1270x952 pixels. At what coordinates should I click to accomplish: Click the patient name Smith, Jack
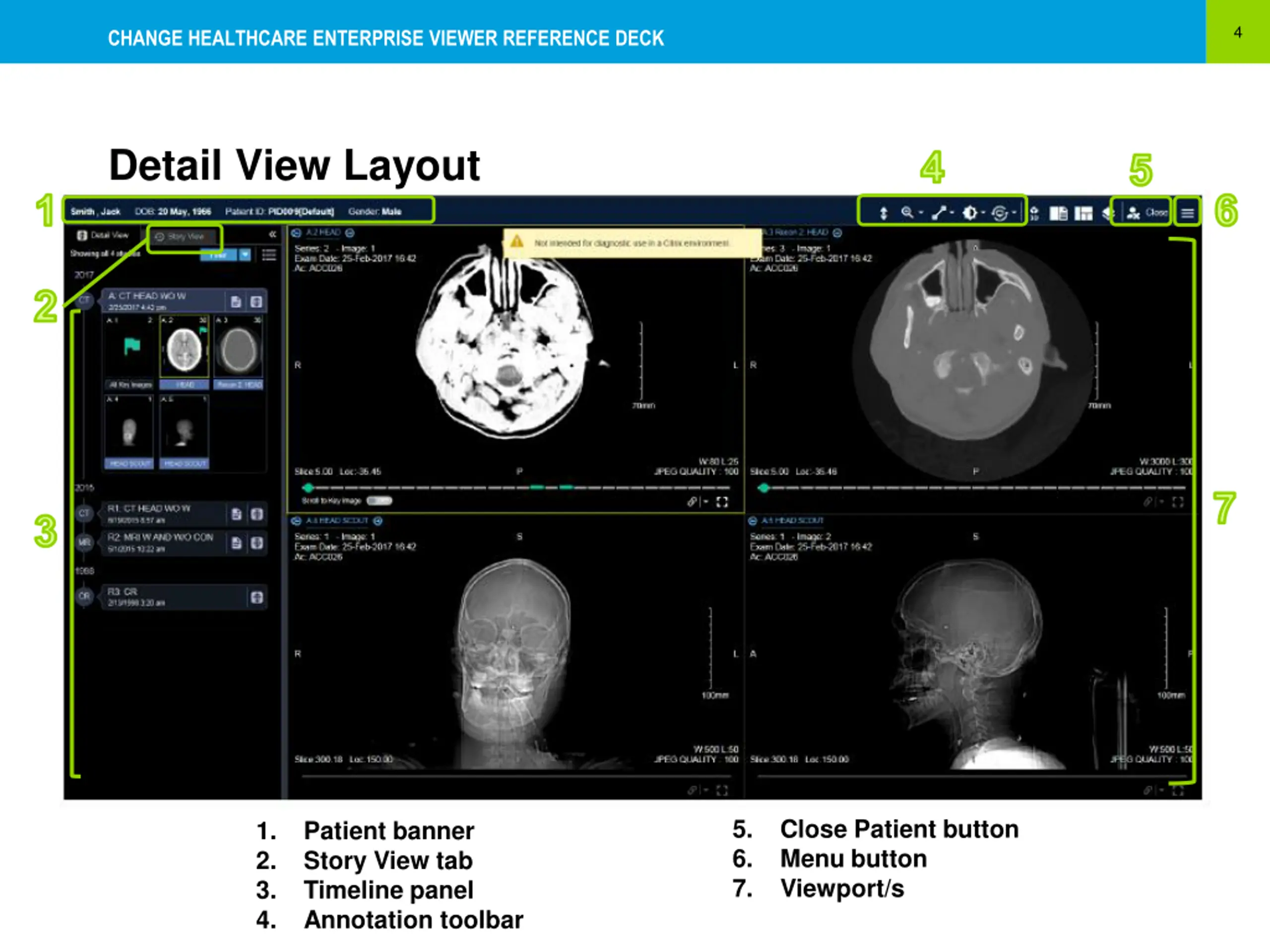click(95, 212)
